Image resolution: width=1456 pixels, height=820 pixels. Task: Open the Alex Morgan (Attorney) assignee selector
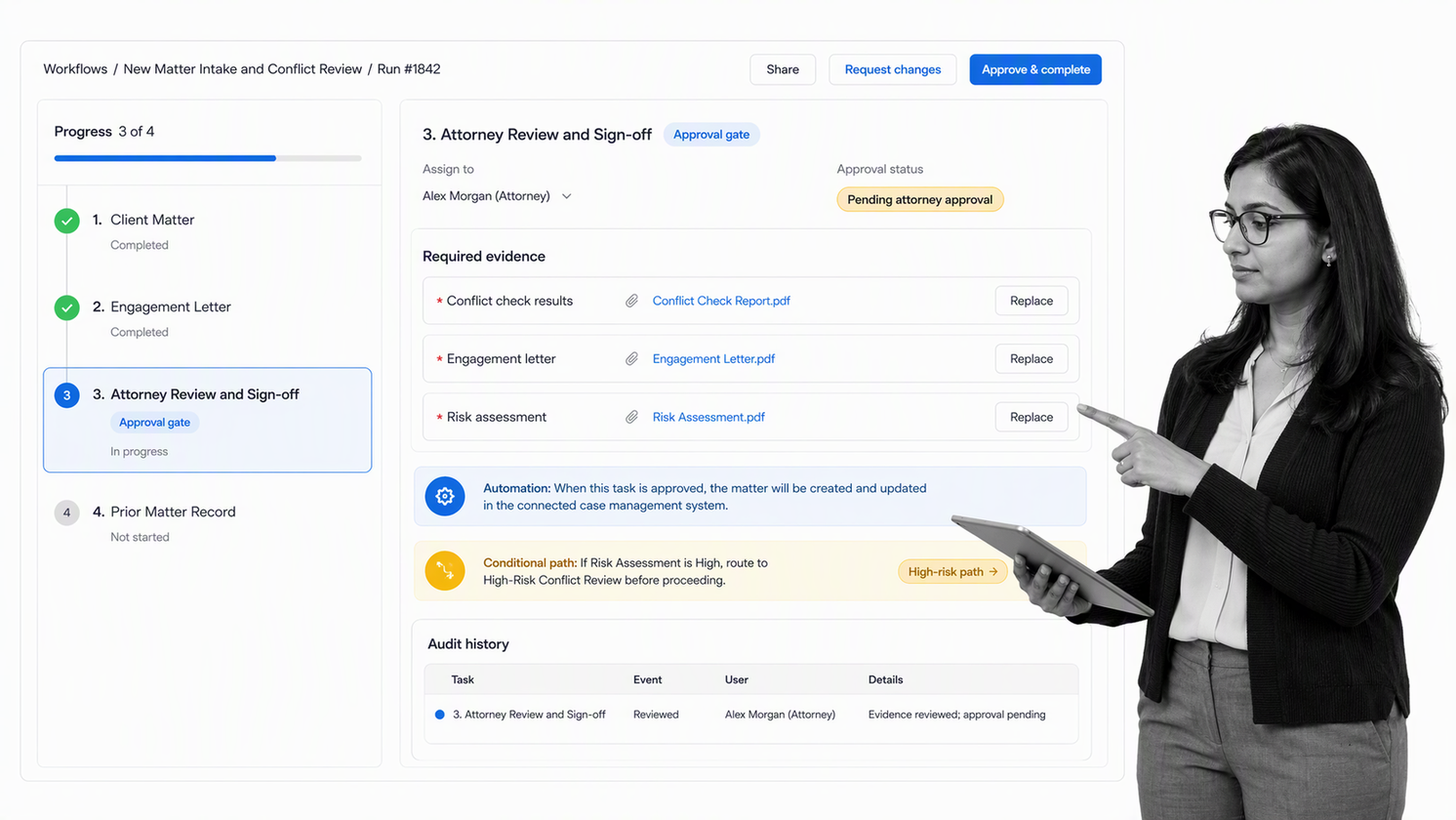pos(497,196)
